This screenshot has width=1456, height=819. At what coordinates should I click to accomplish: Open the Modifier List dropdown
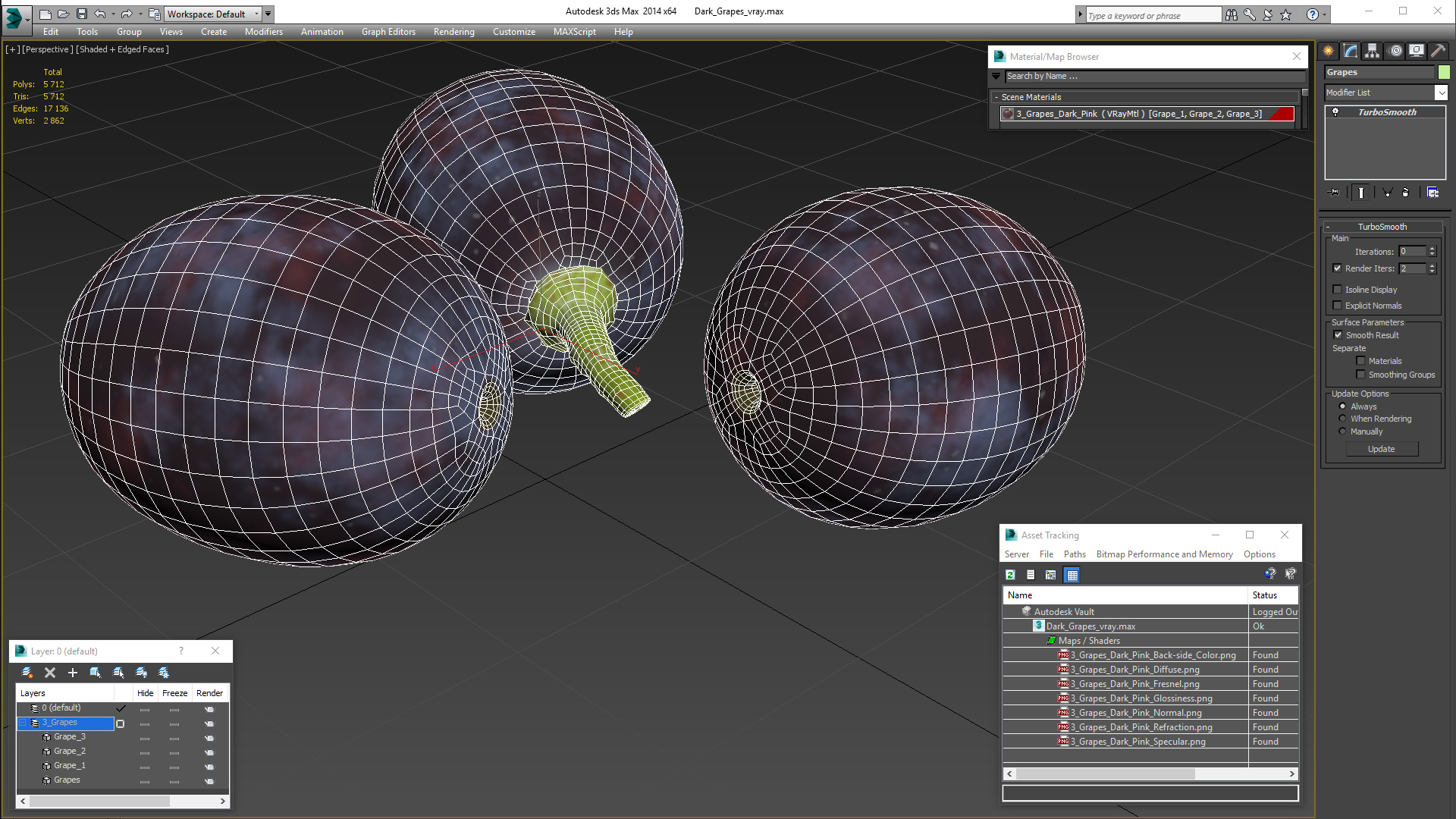coord(1386,93)
